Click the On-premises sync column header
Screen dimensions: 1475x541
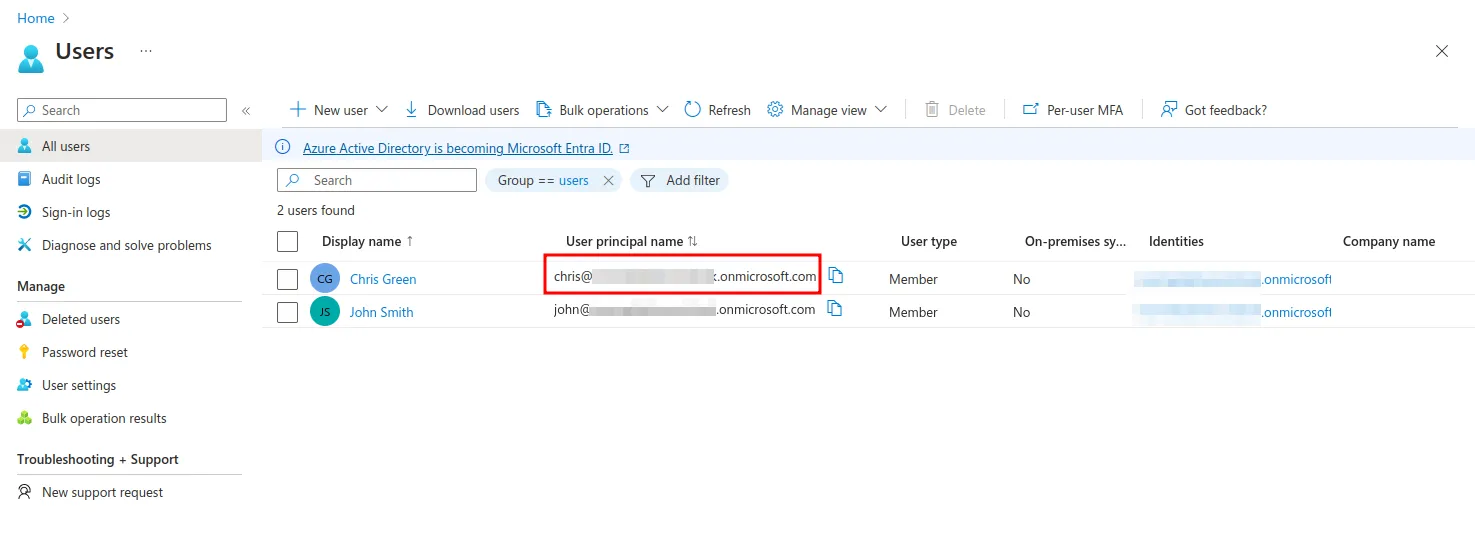pyautogui.click(x=1075, y=241)
